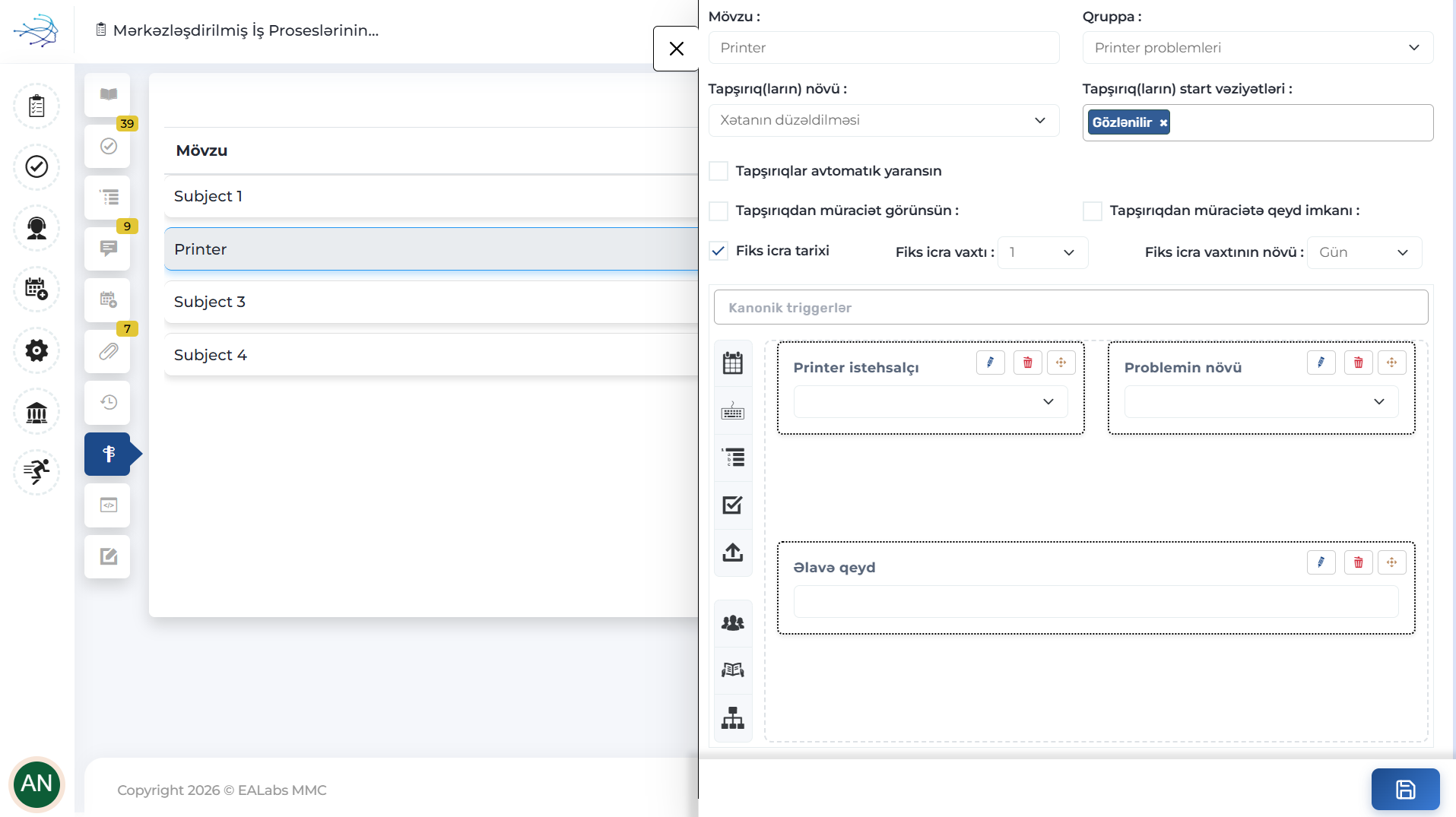Move the Printer istehsalçı field handle

click(x=1061, y=363)
